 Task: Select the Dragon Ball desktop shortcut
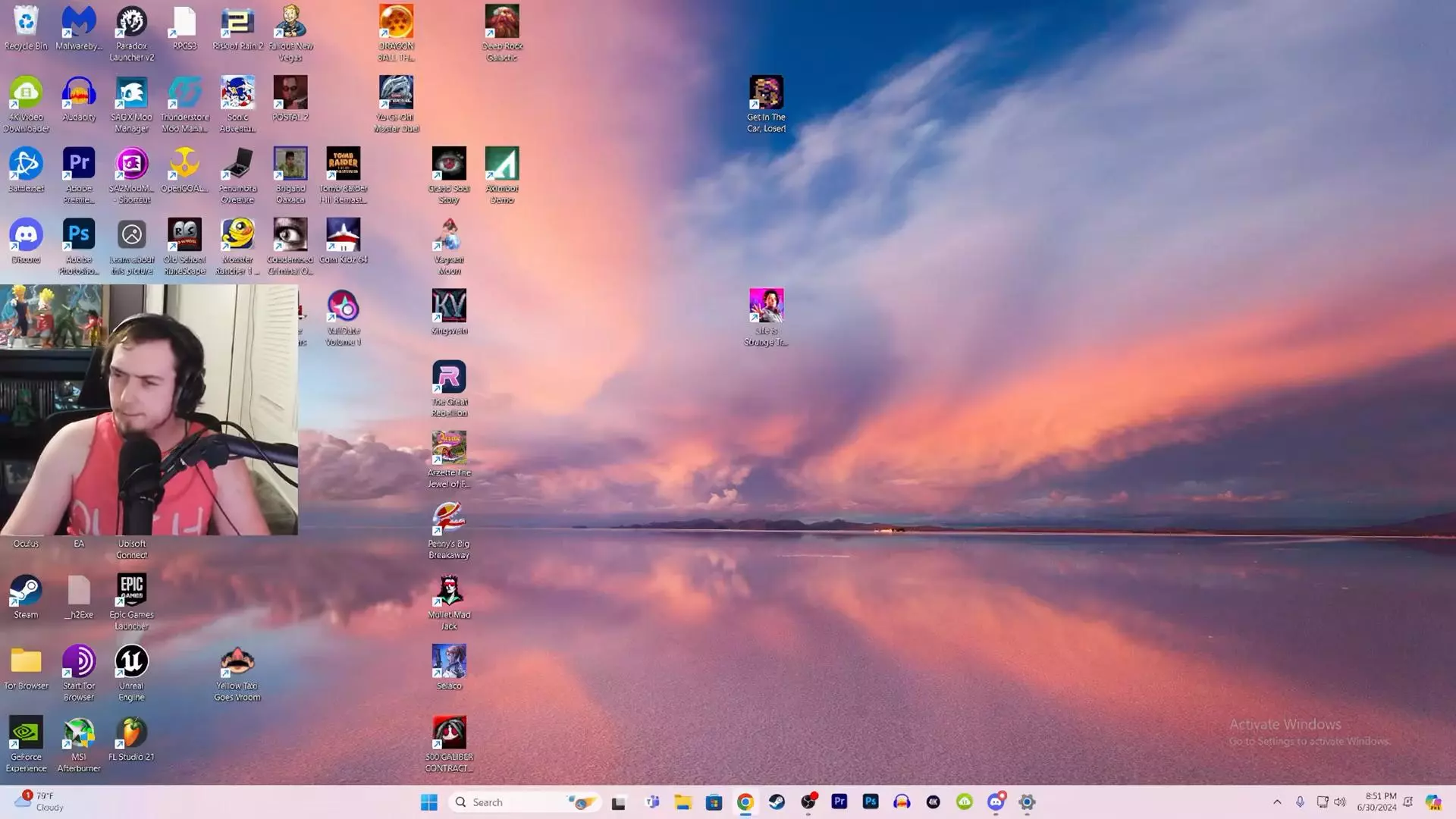pos(396,33)
